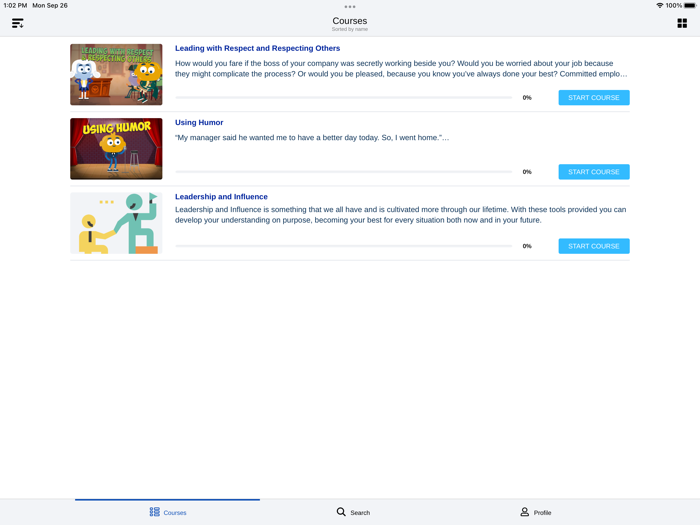Image resolution: width=700 pixels, height=525 pixels.
Task: Open the sort order icon
Action: click(x=18, y=23)
